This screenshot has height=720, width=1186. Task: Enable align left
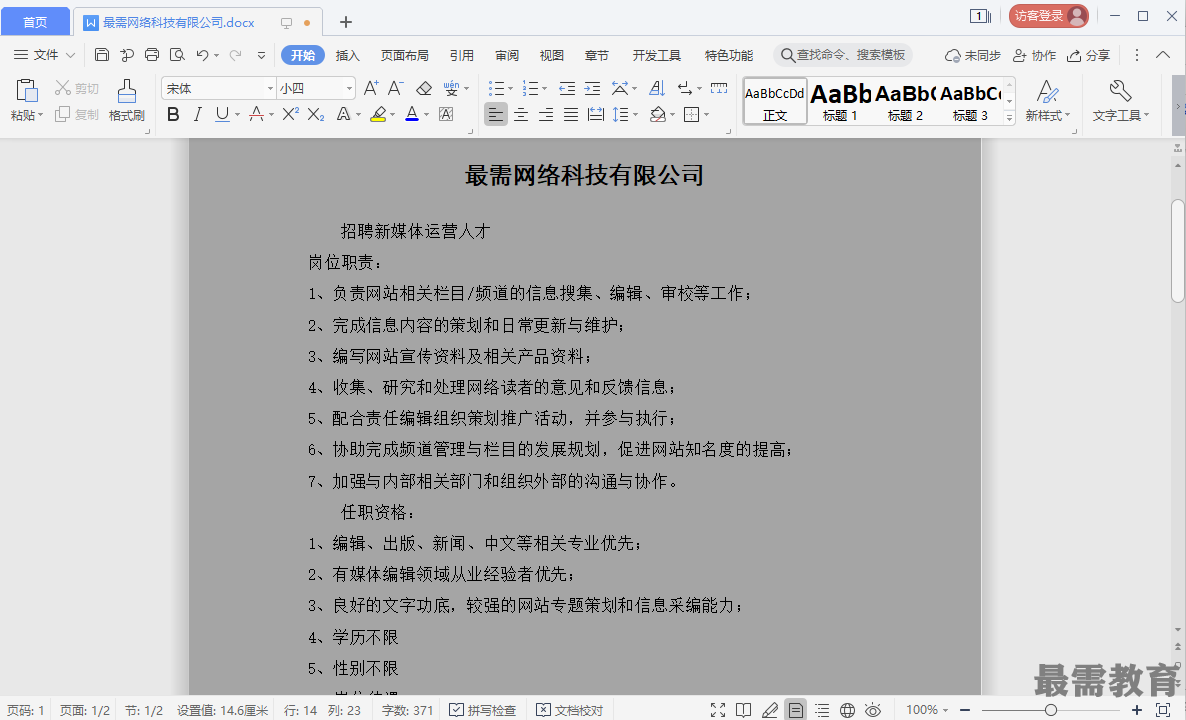point(495,114)
